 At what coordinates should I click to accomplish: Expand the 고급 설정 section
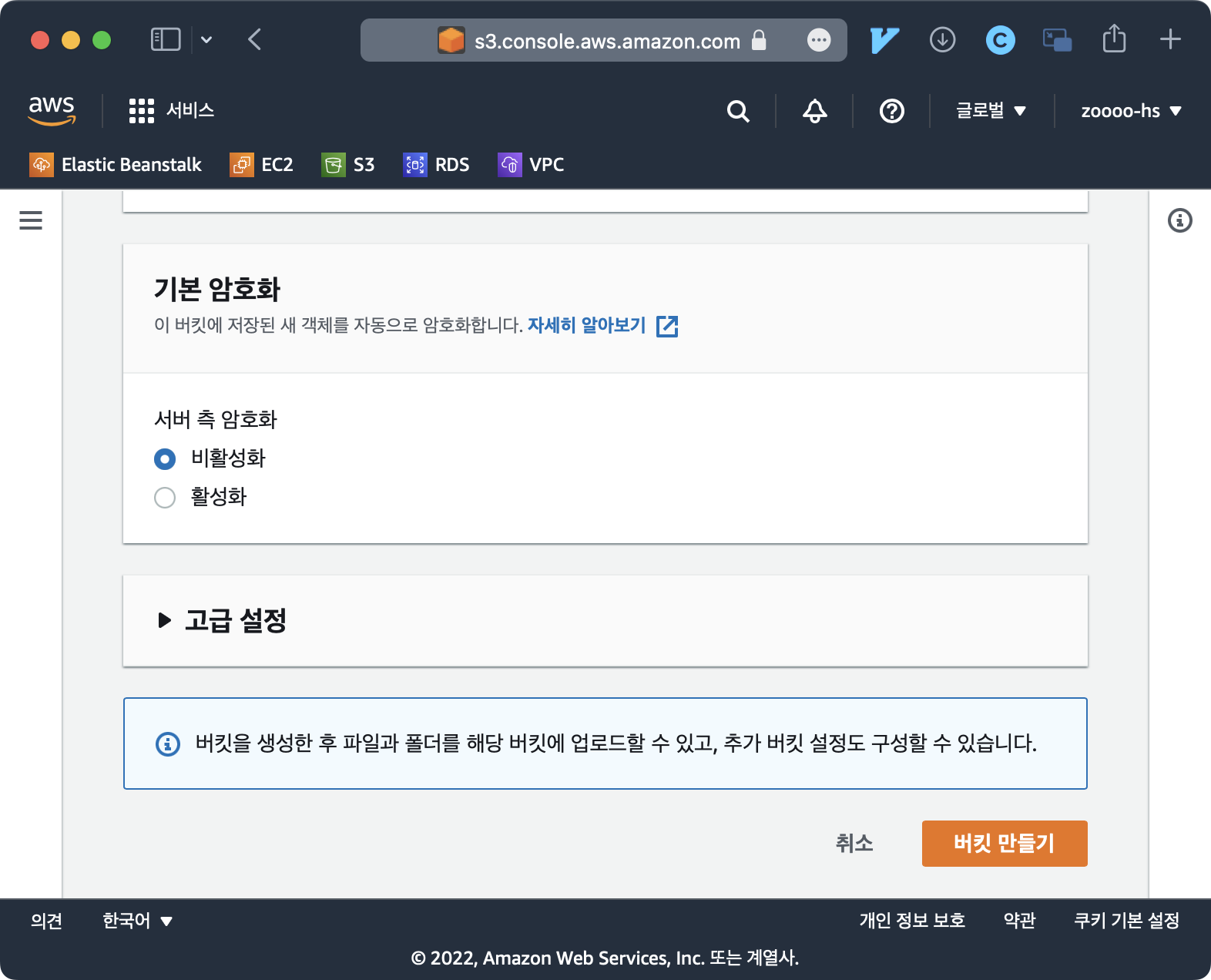pyautogui.click(x=222, y=620)
